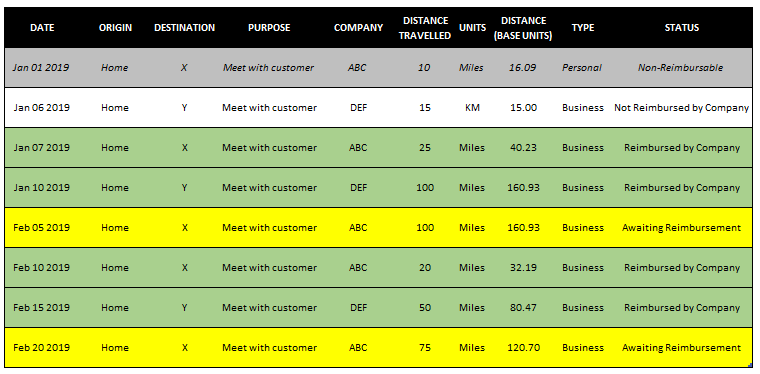Click the COMPANY column header

click(x=358, y=28)
